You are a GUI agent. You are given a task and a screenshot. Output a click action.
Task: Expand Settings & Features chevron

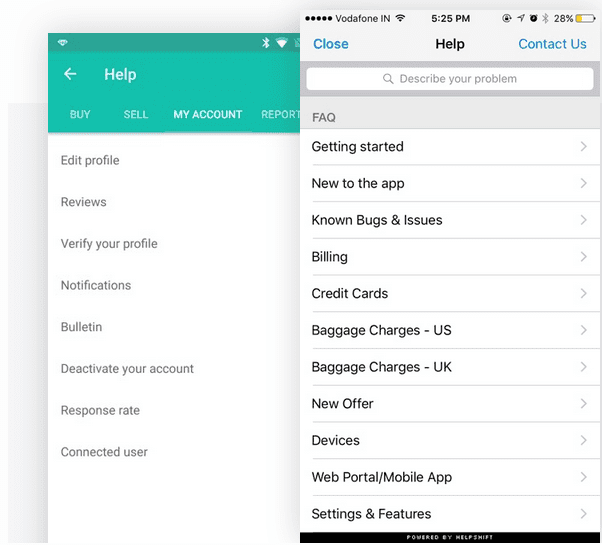pos(583,514)
